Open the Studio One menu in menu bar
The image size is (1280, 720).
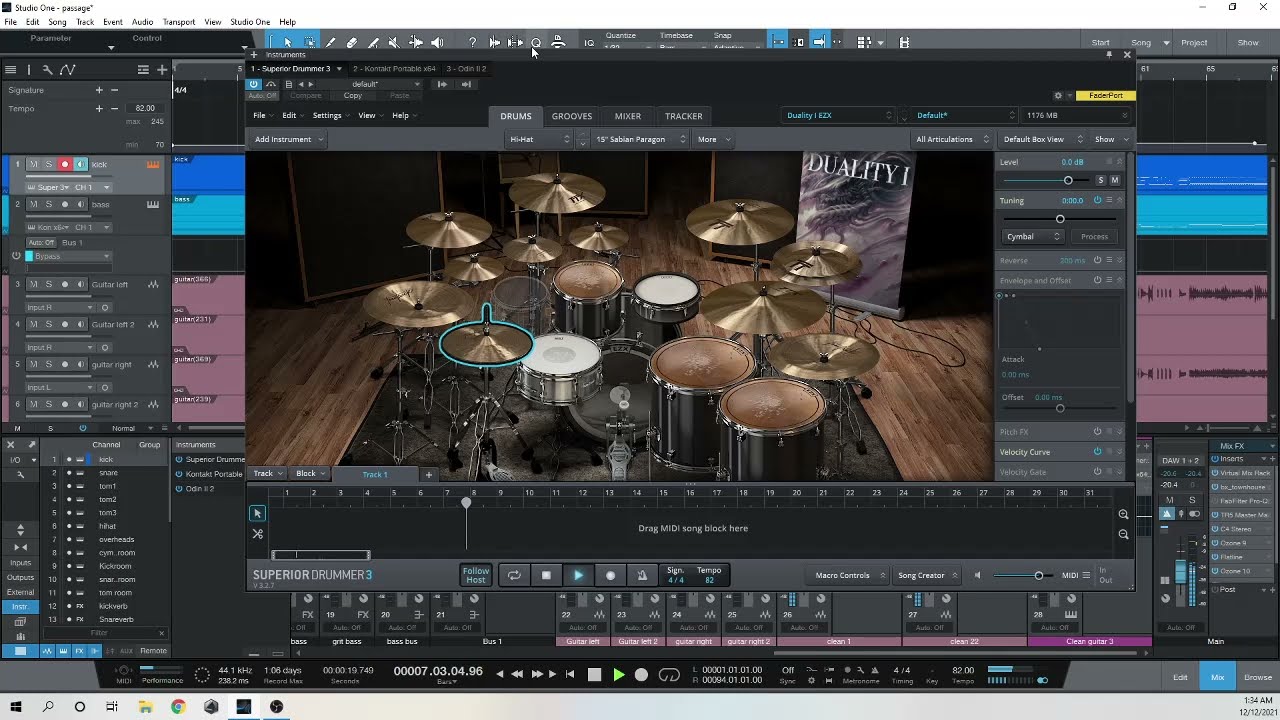pos(250,21)
